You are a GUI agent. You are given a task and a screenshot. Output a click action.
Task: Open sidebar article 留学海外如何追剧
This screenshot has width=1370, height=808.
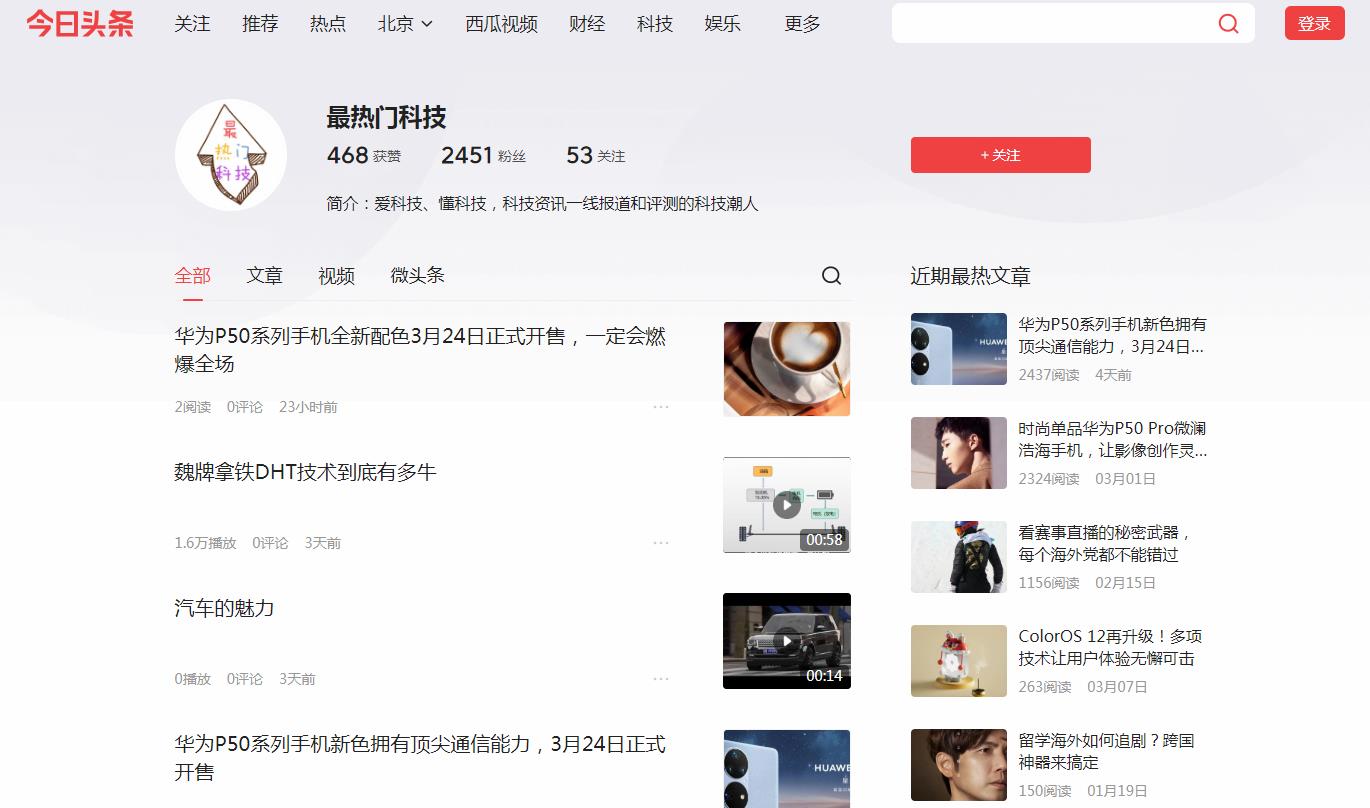[1106, 752]
